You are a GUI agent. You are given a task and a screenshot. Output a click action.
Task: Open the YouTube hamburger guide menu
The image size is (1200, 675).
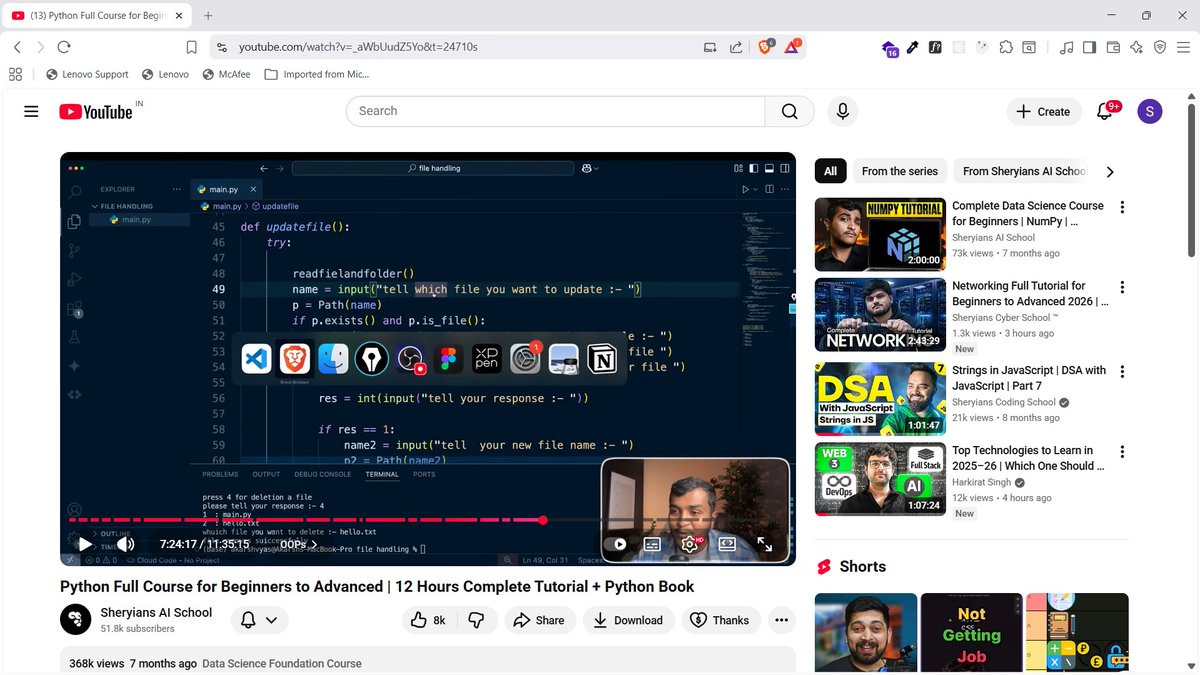click(31, 111)
